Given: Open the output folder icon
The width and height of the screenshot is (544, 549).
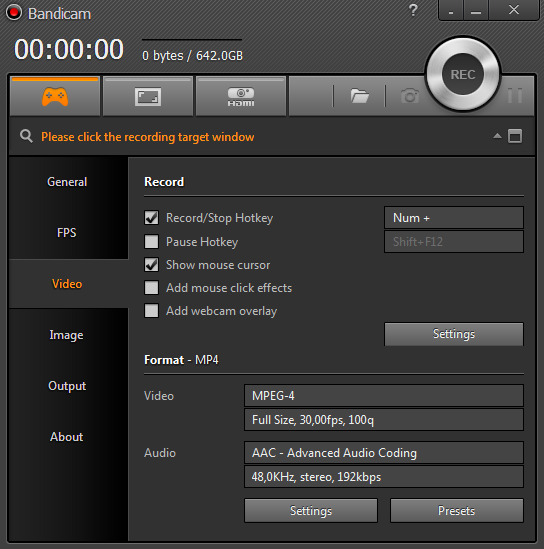Looking at the screenshot, I should coord(360,96).
